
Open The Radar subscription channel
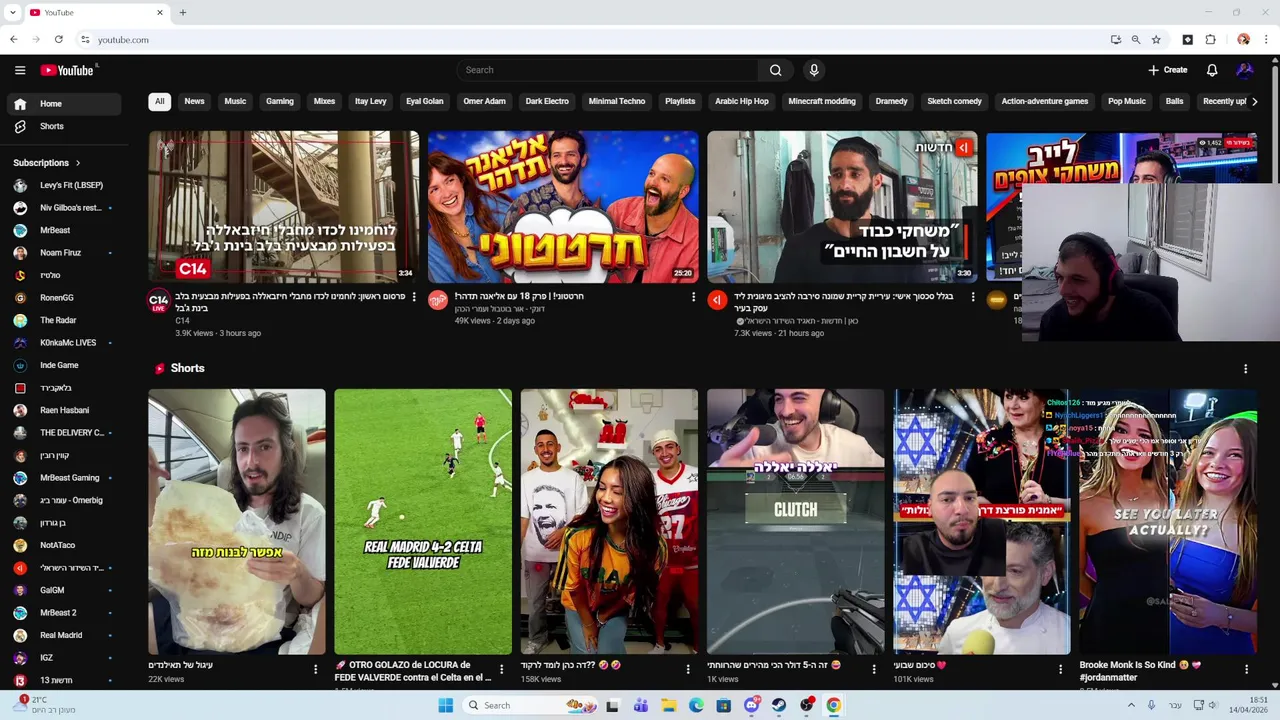click(64, 320)
